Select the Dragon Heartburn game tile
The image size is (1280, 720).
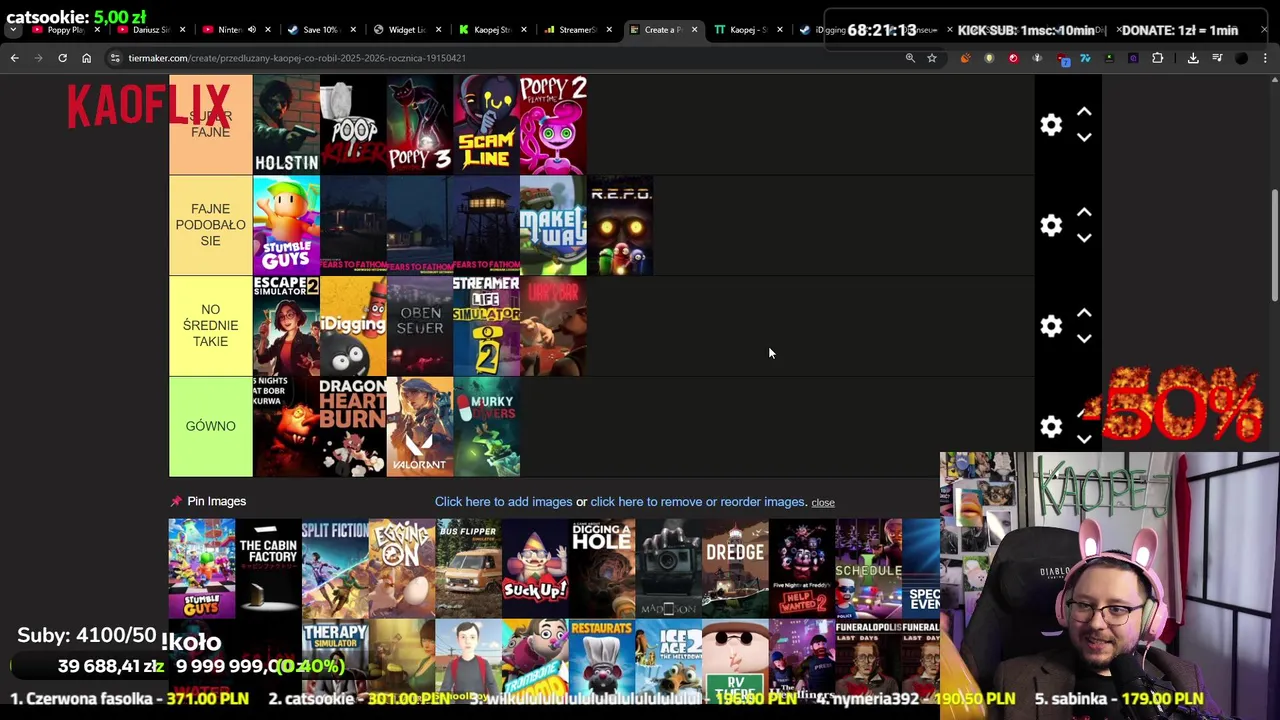pos(353,427)
